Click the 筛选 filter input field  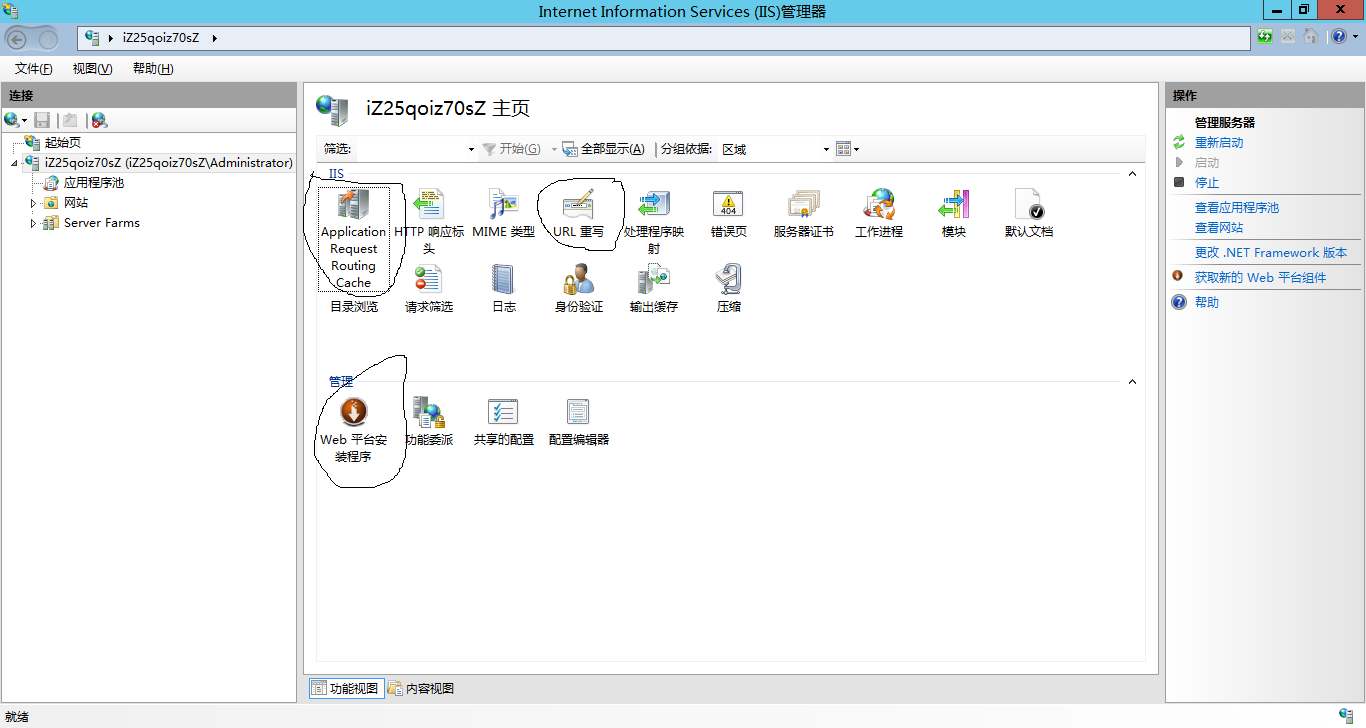(410, 149)
